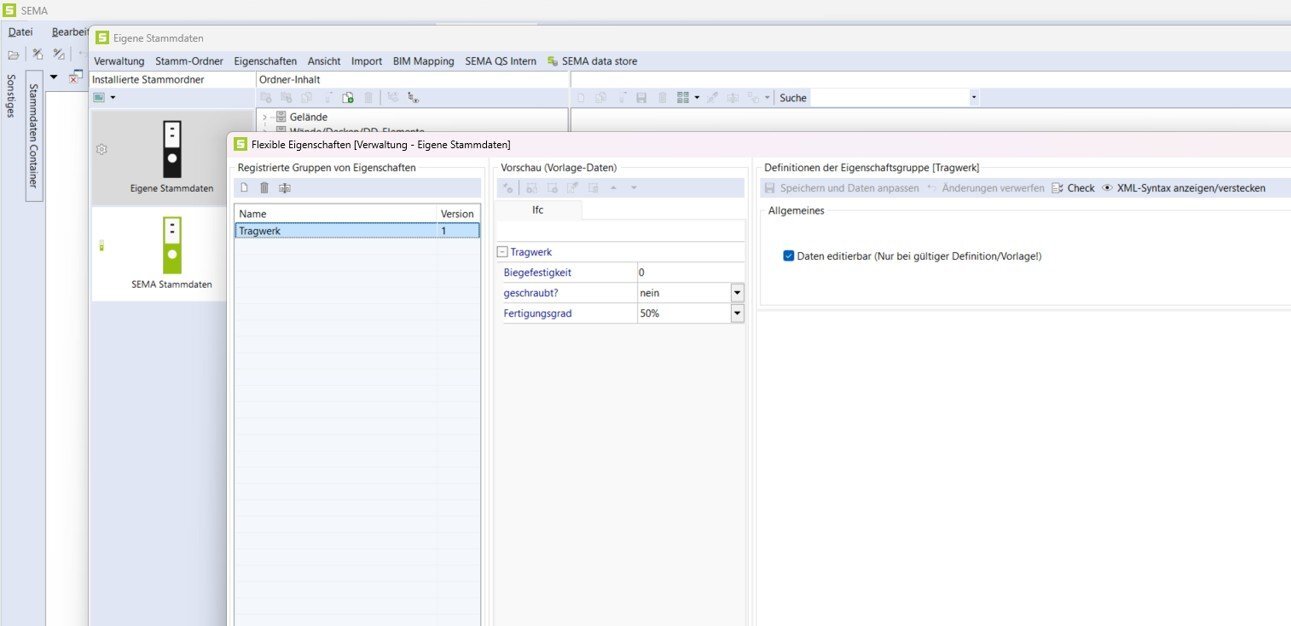Select the Tragwerk row in groups list
This screenshot has height=626, width=1291.
pos(335,230)
